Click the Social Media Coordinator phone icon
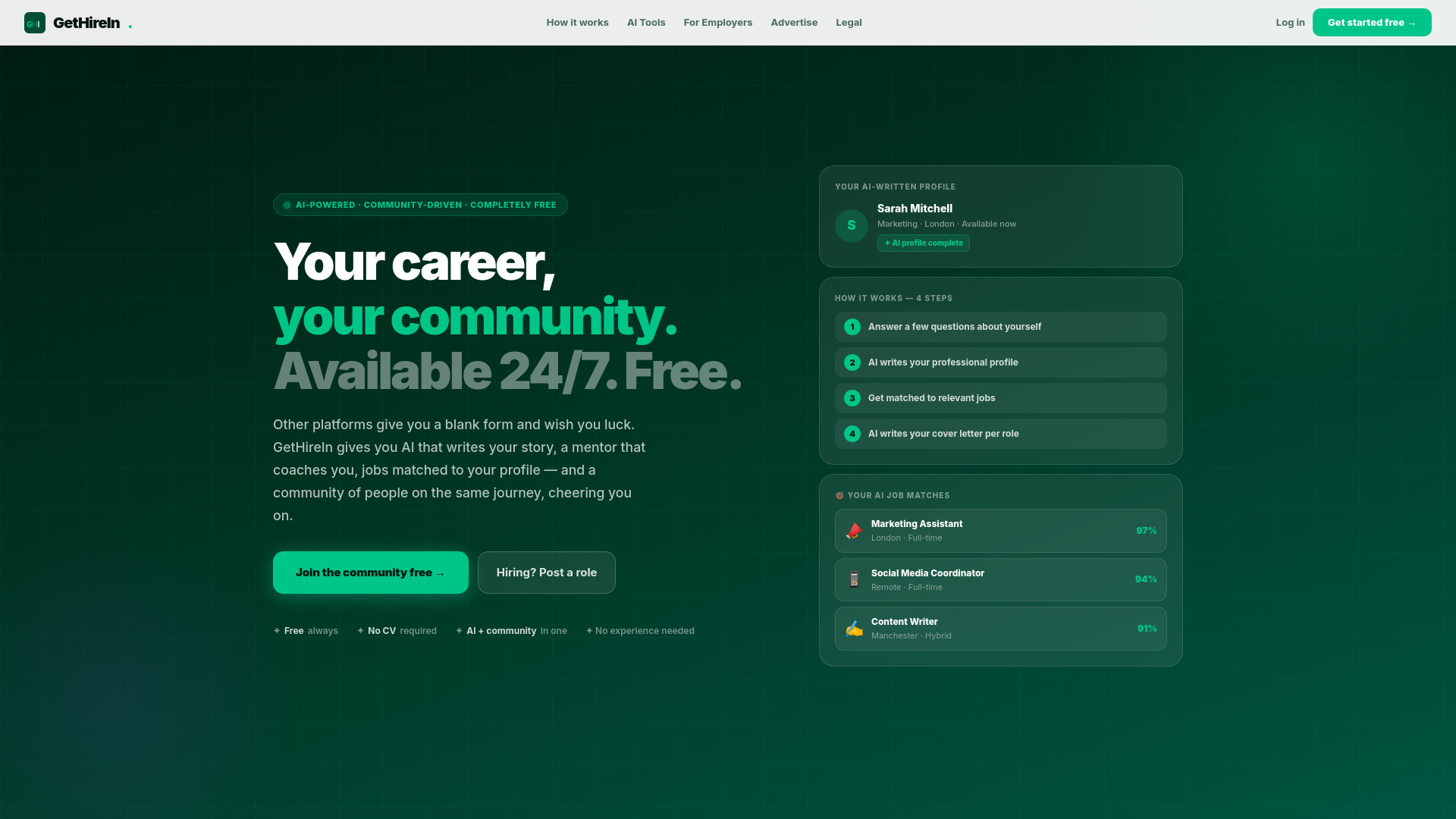This screenshot has width=1456, height=819. point(854,579)
